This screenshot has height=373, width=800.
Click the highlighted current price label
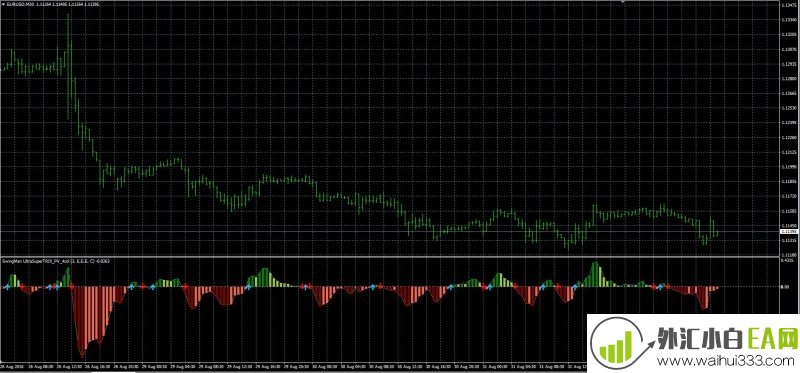(789, 232)
